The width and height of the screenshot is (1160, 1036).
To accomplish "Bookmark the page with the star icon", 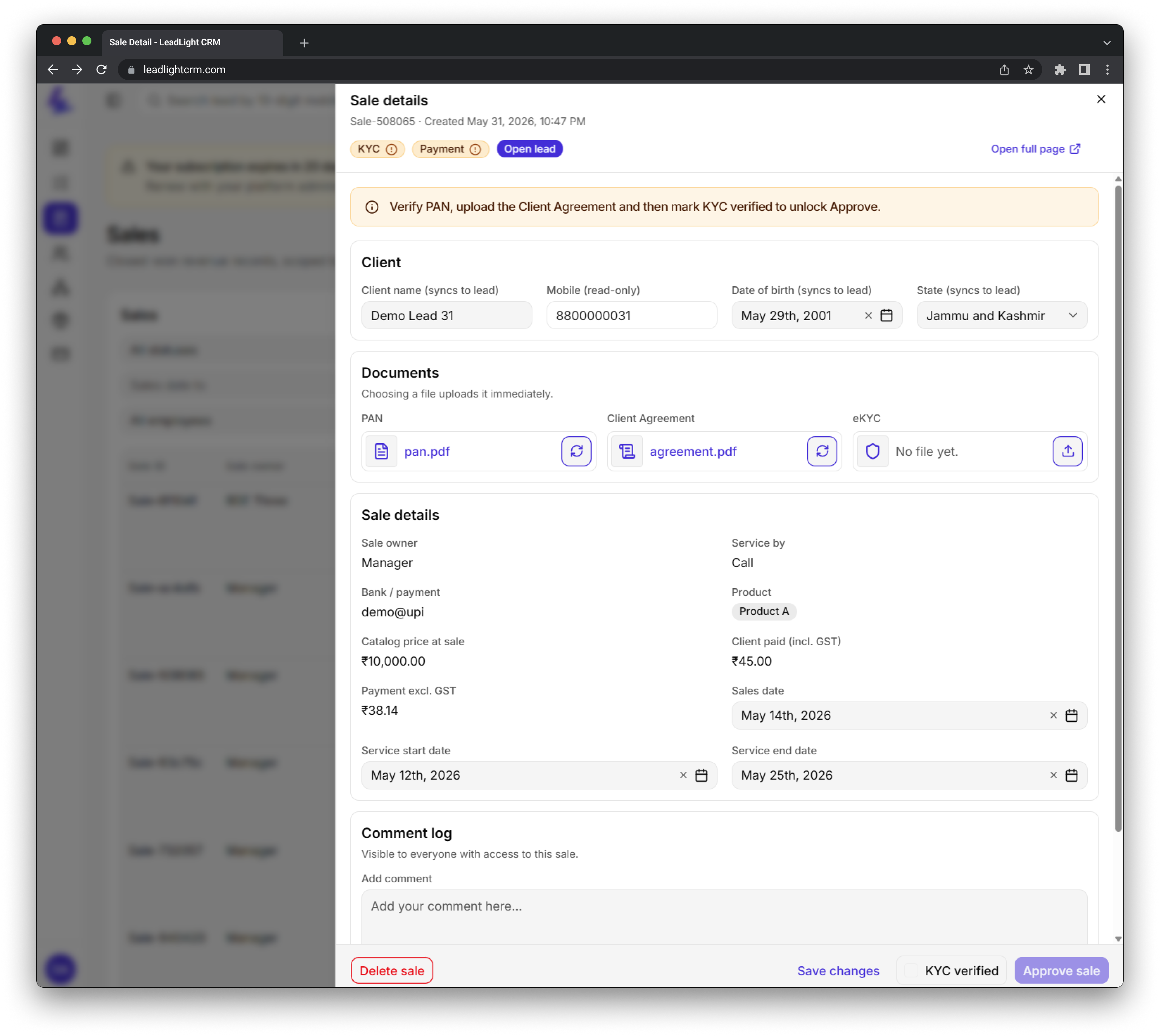I will point(1028,69).
